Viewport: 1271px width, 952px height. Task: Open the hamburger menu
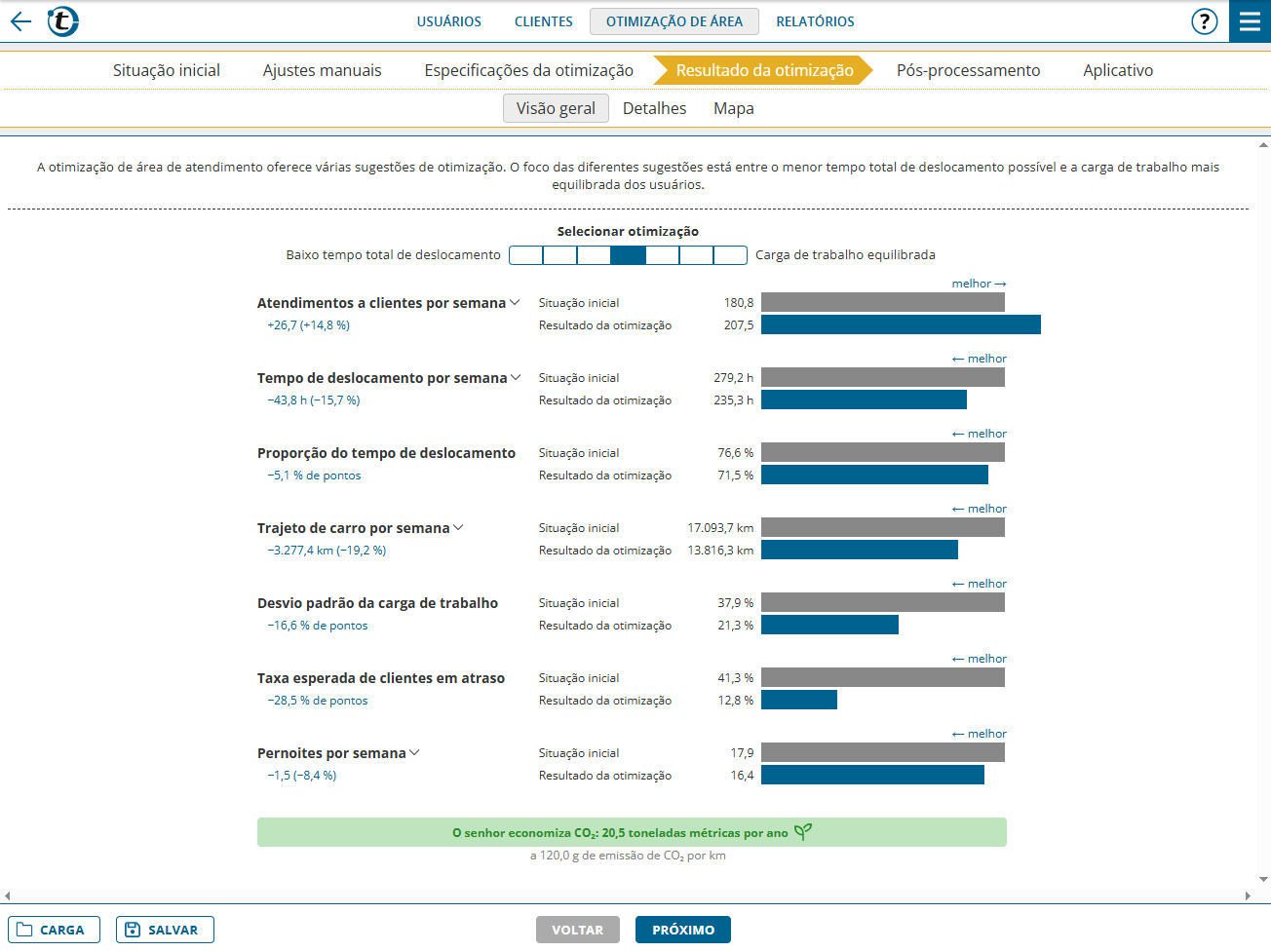tap(1250, 21)
